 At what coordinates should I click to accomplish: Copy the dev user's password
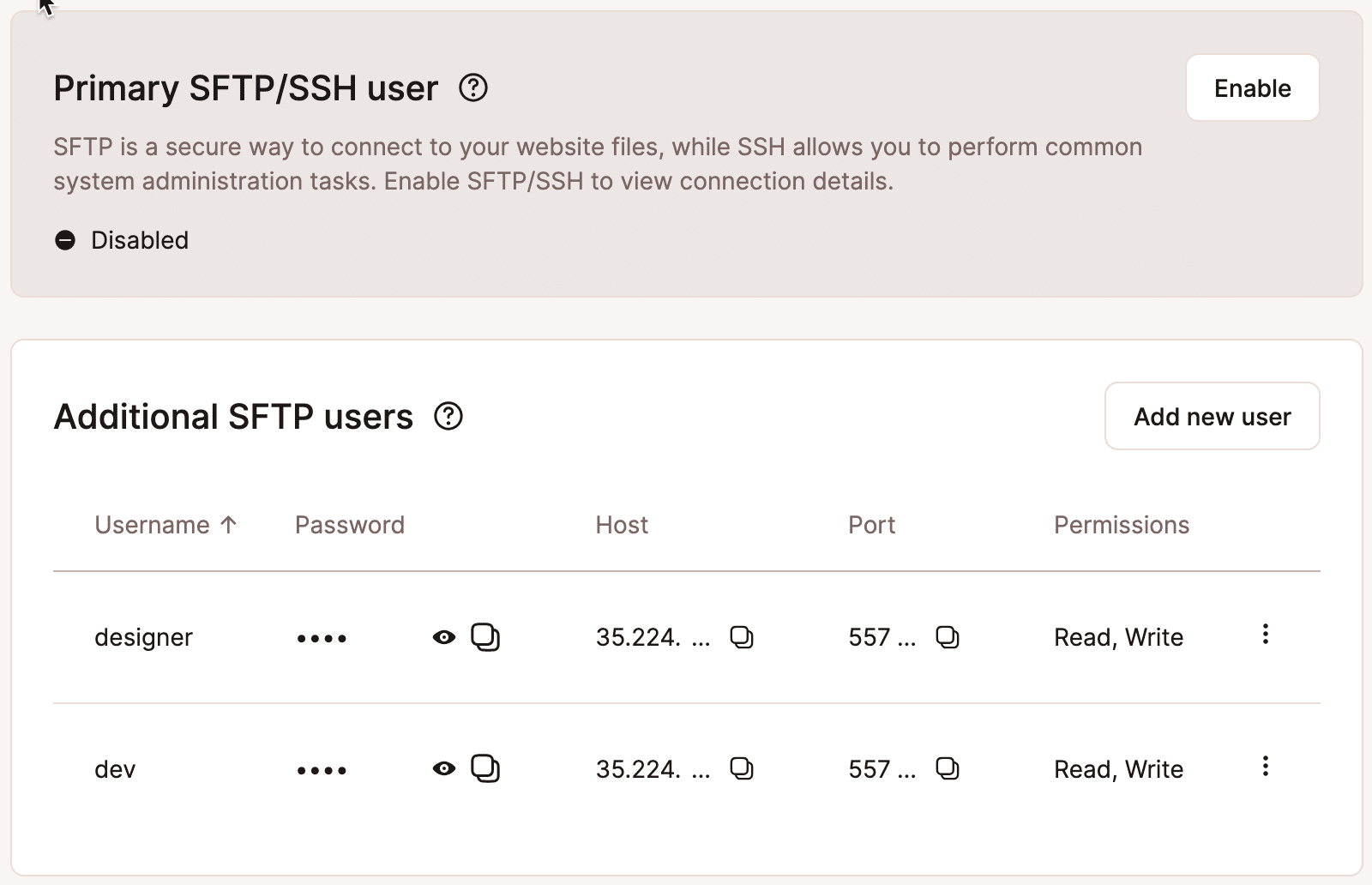486,769
